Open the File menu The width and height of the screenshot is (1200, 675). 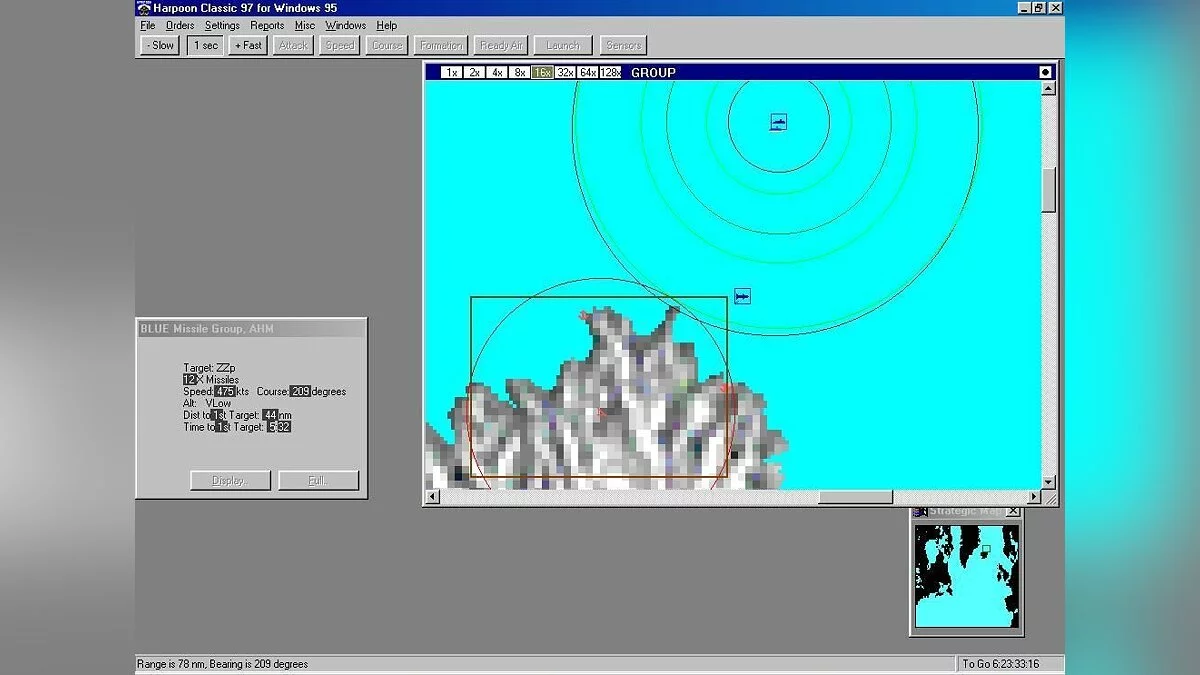pos(148,25)
